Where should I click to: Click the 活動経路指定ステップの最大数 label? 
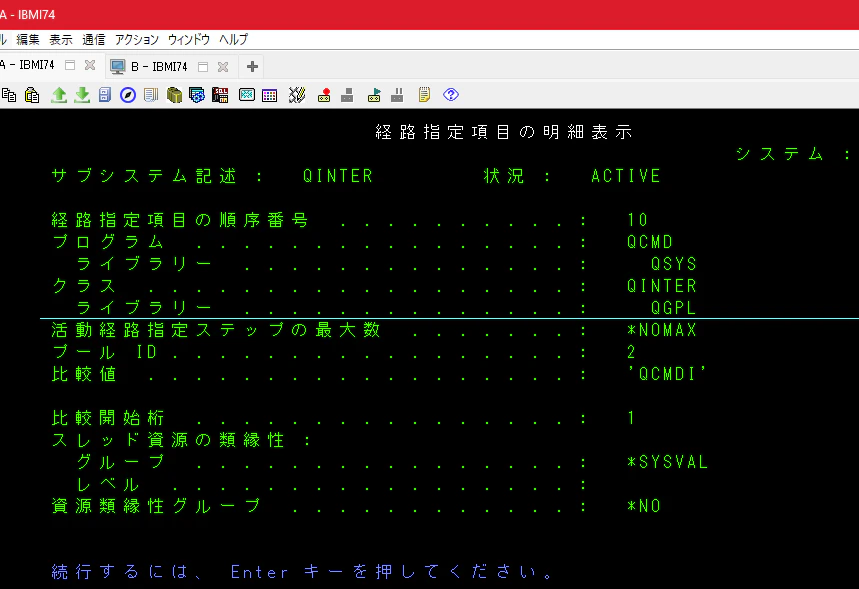(x=216, y=330)
